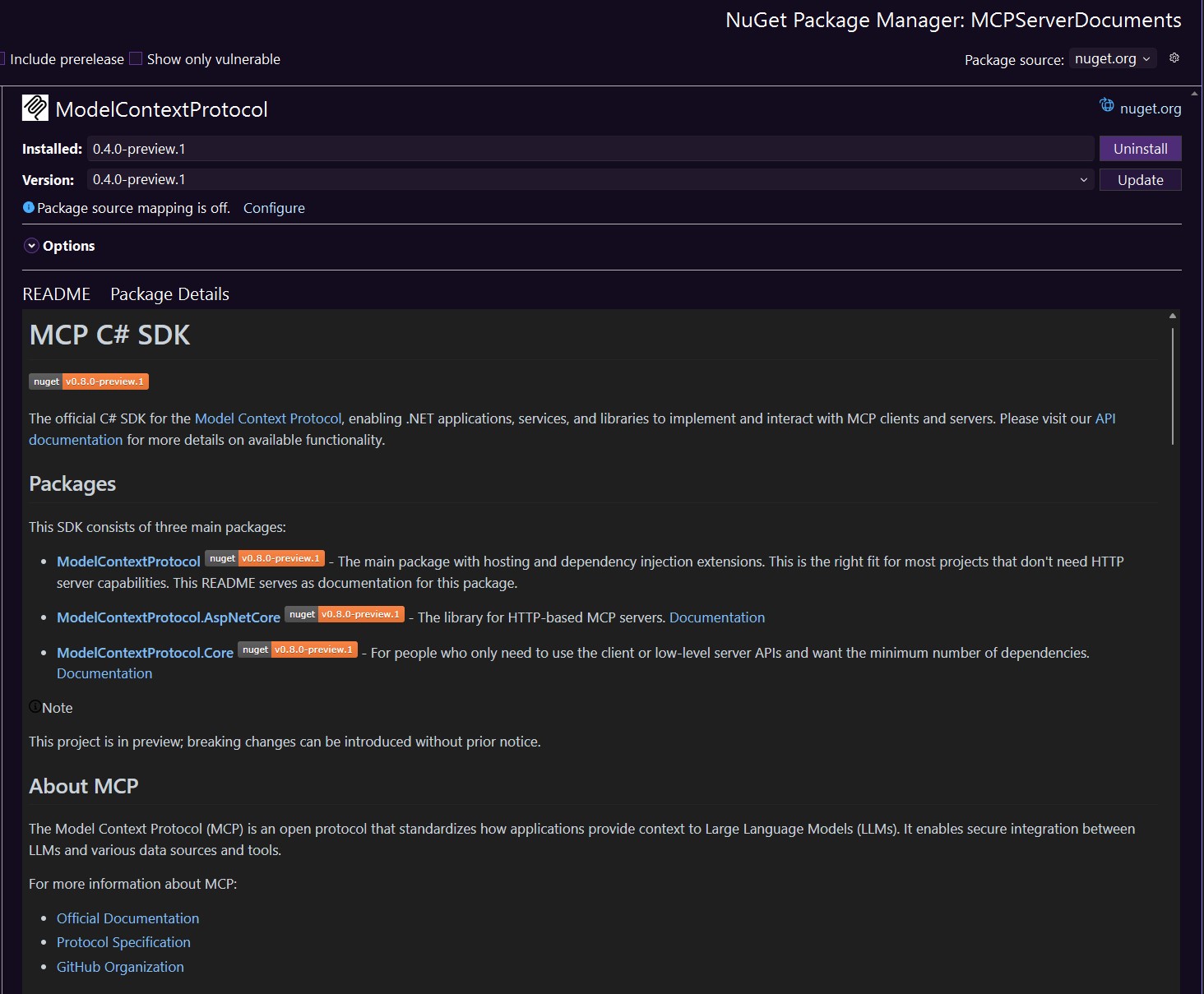This screenshot has height=994, width=1204.
Task: Click the nuget badge next to ModelContextProtocol.AspNetCore
Action: [x=345, y=614]
